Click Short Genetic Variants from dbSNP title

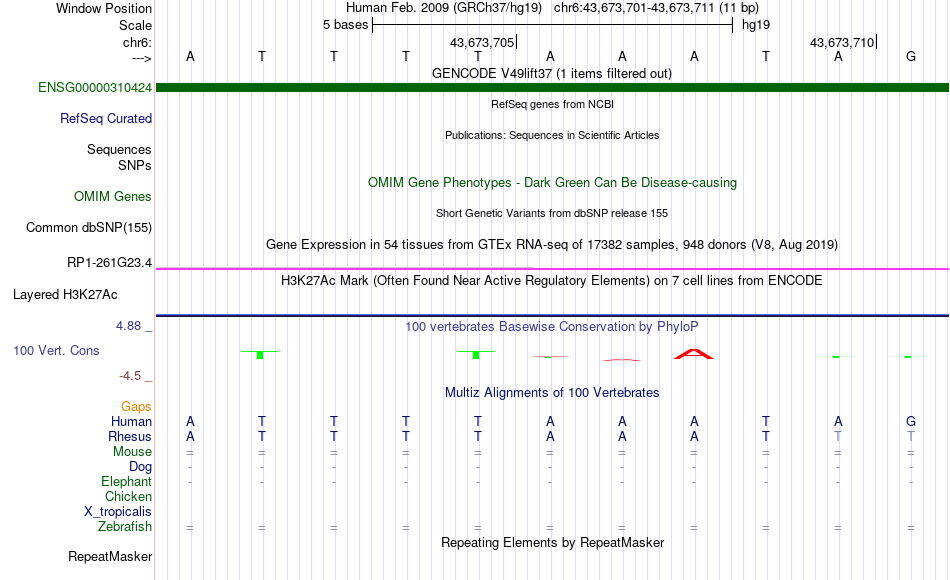point(552,213)
